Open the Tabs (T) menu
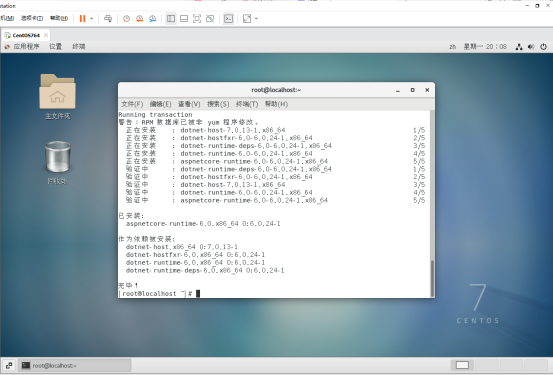Viewport: 553px width, 375px height. click(x=32, y=18)
